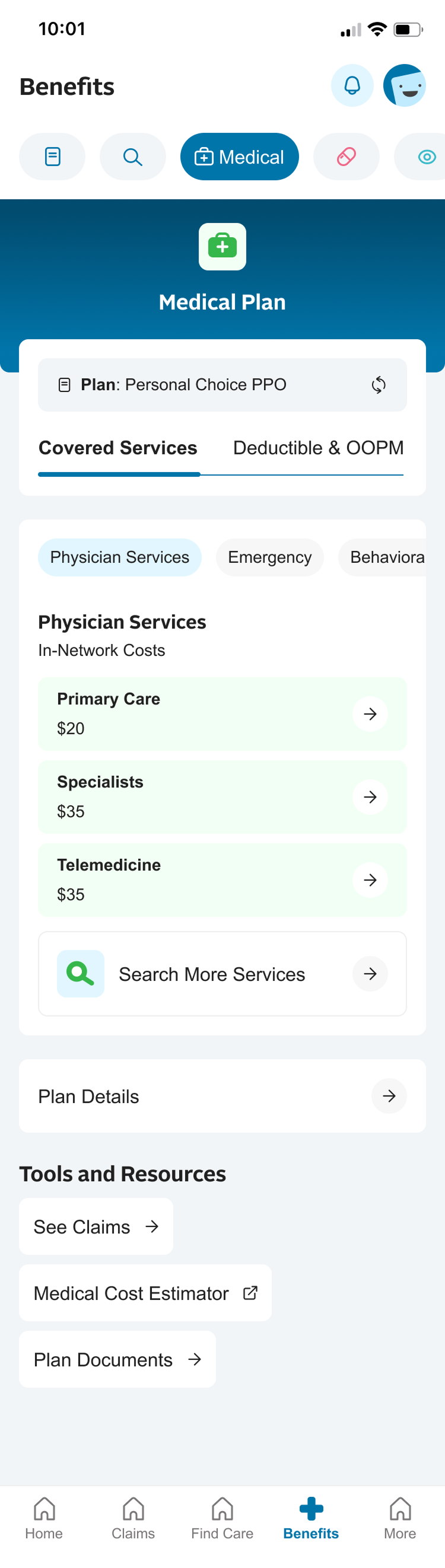Viewport: 445px width, 1568px height.
Task: Expand Specialists cost details arrow
Action: (370, 797)
